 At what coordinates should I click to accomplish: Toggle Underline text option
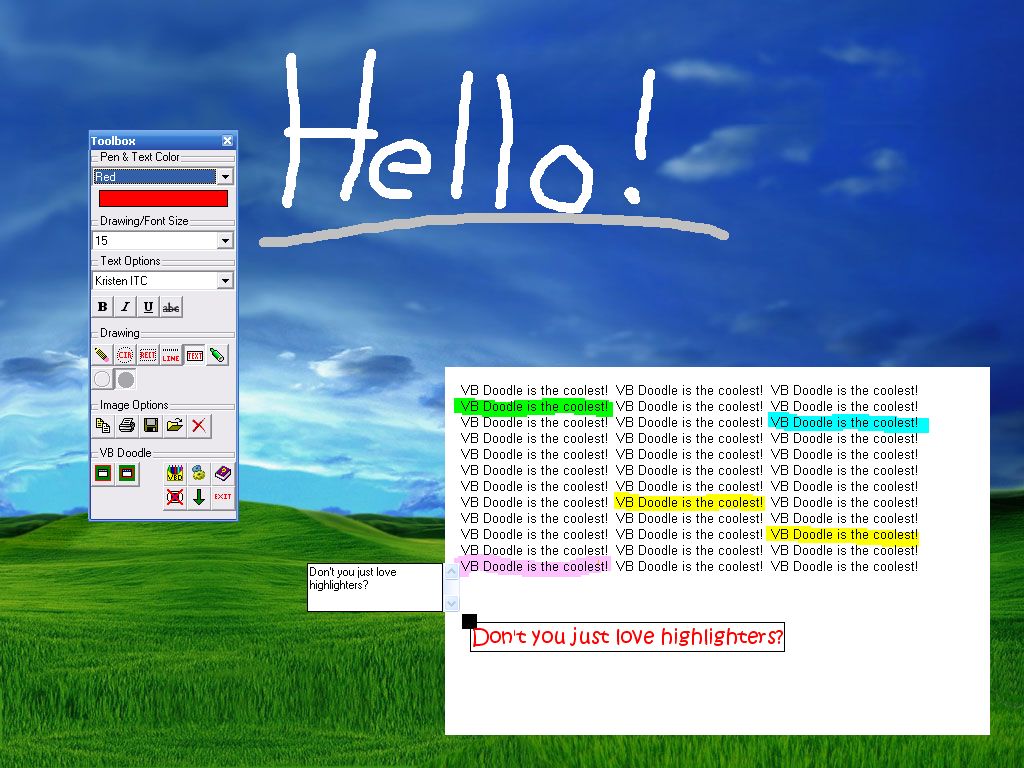(x=148, y=307)
